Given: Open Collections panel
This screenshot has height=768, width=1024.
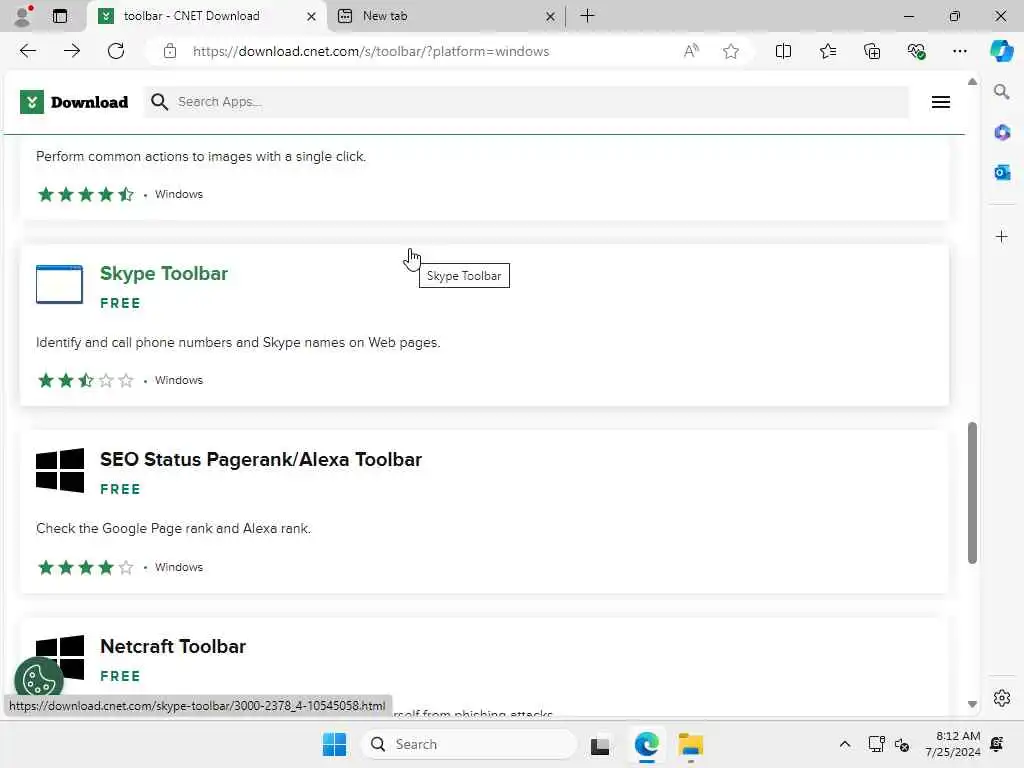Looking at the screenshot, I should pyautogui.click(x=872, y=51).
